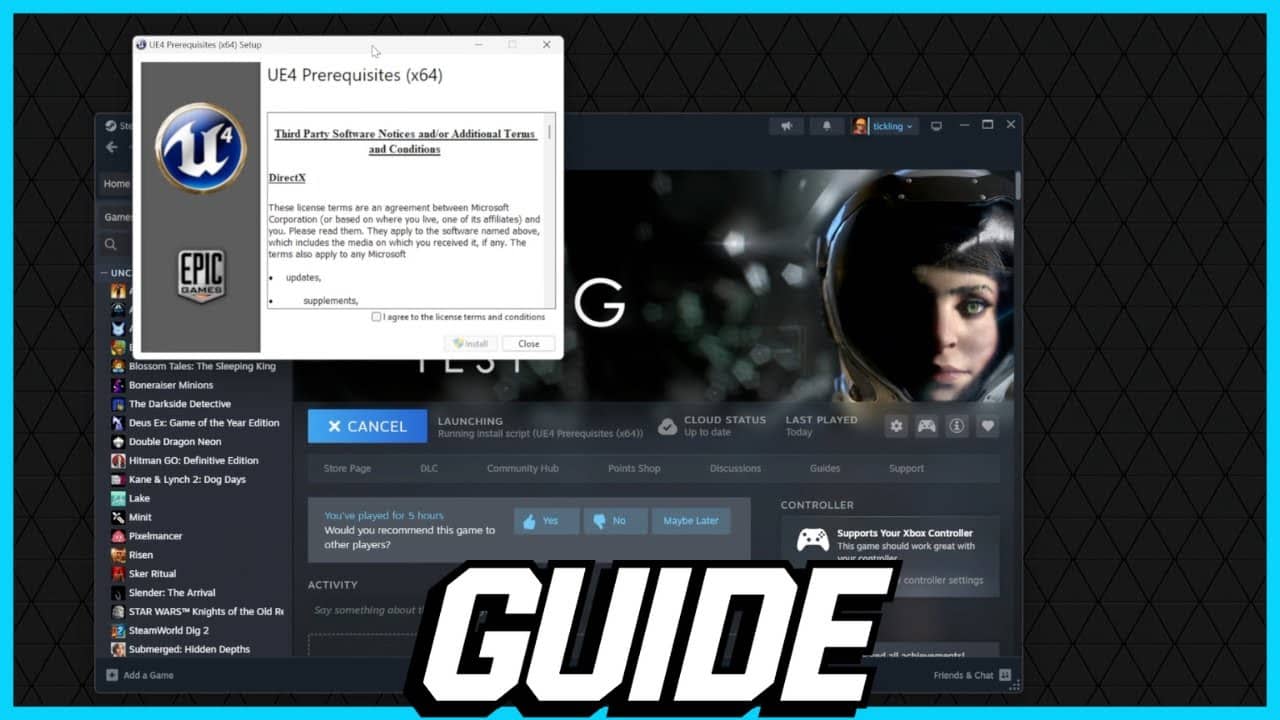The height and width of the screenshot is (720, 1280).
Task: Select Hitman GO: Definitive Edition
Action: point(193,461)
